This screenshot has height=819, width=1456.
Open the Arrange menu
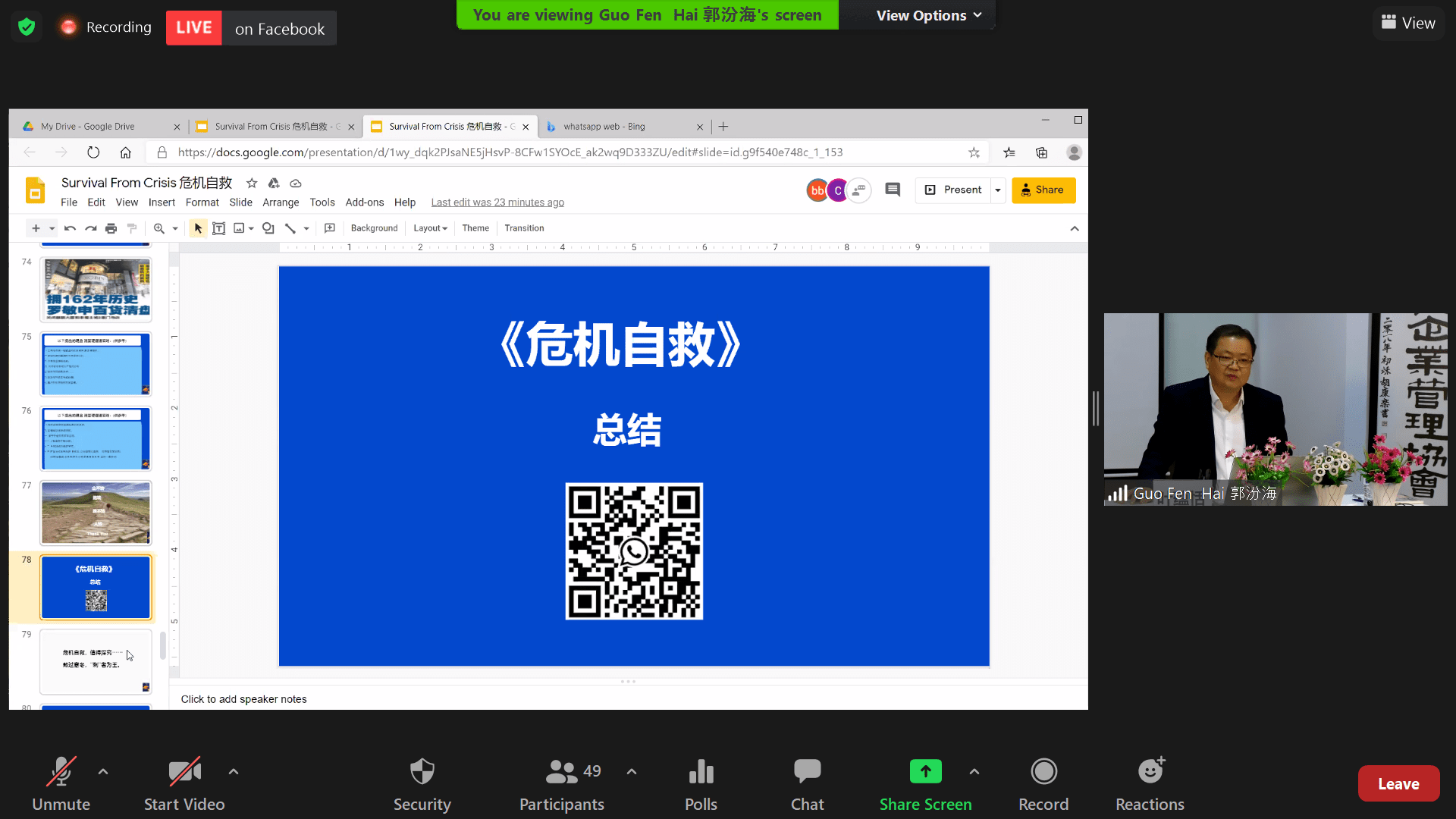pos(281,202)
